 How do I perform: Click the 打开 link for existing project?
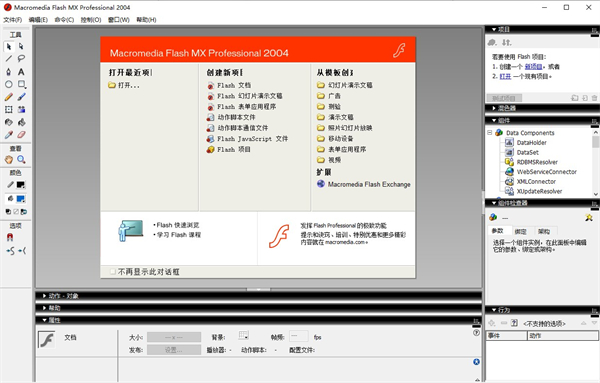coord(505,77)
